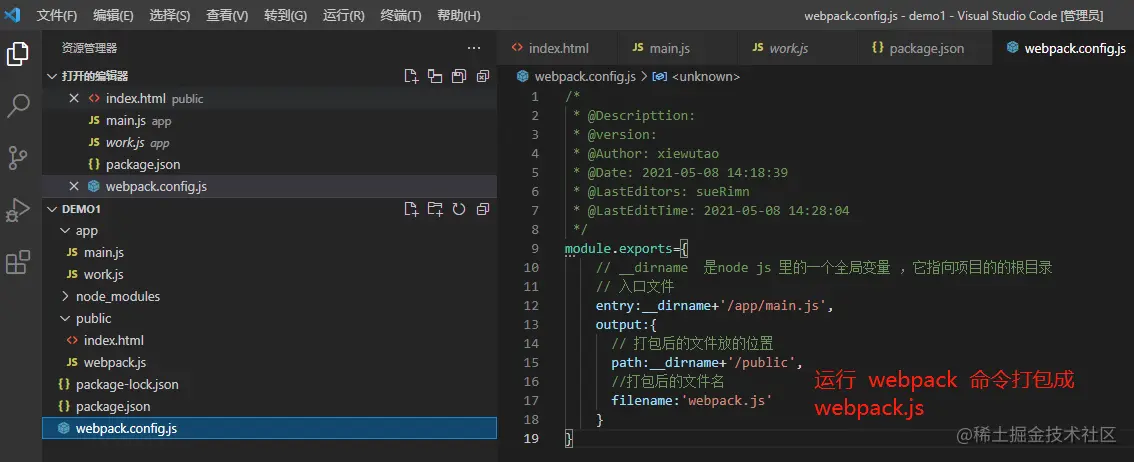Click the '@Author: xiewutao' comment line
This screenshot has height=462, width=1134.
[x=646, y=154]
